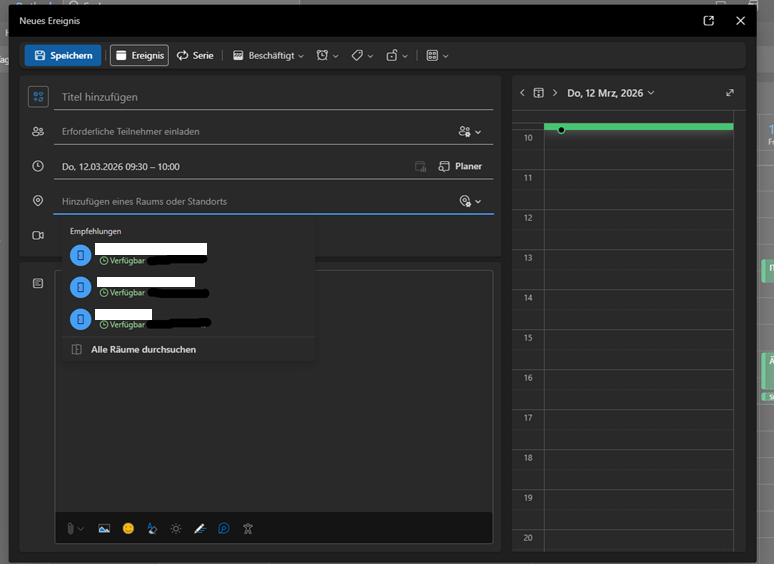Open the privacy lock dropdown
This screenshot has width=774, height=564.
[x=397, y=55]
